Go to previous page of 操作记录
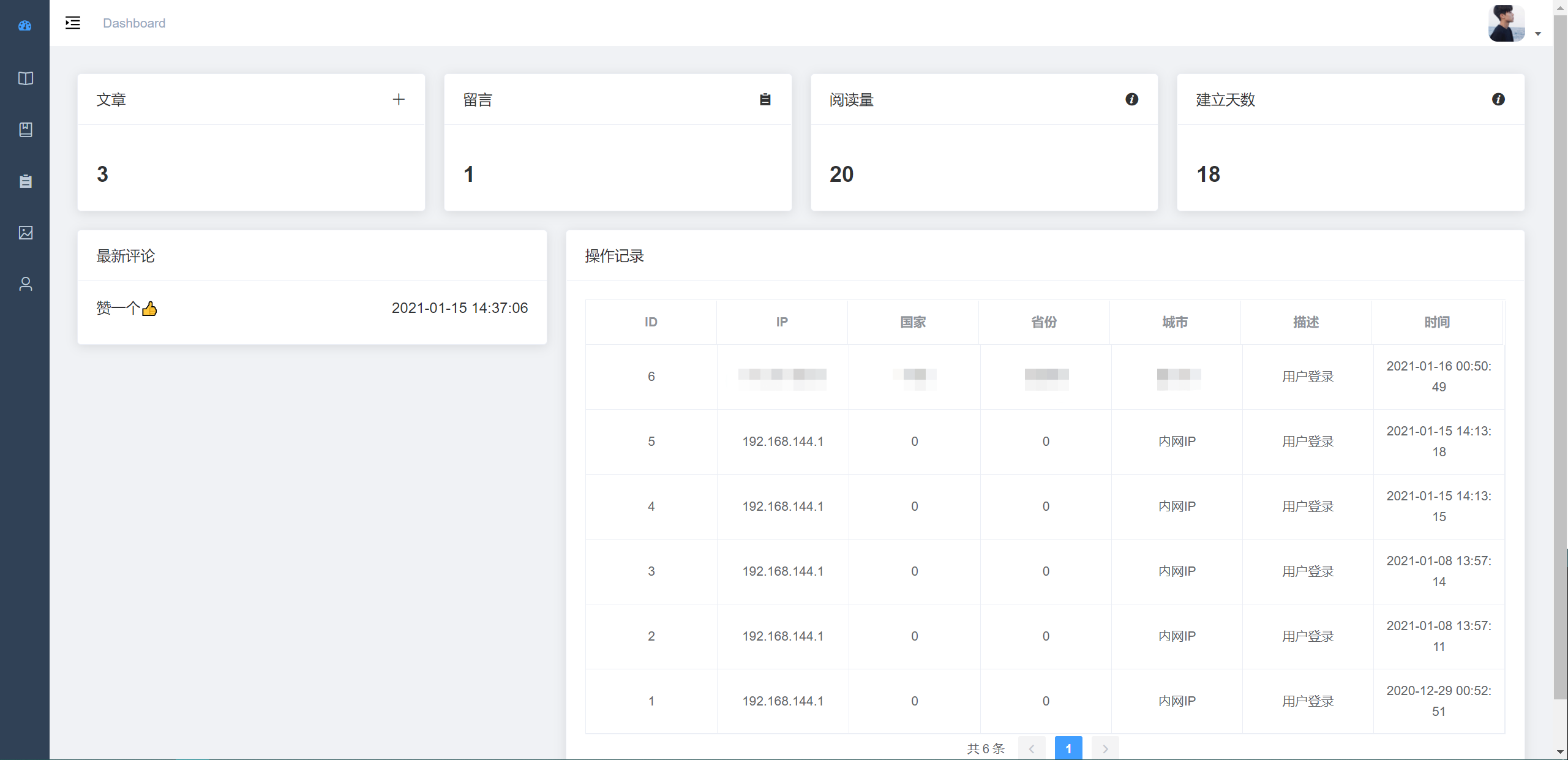The width and height of the screenshot is (1568, 760). coord(1032,748)
